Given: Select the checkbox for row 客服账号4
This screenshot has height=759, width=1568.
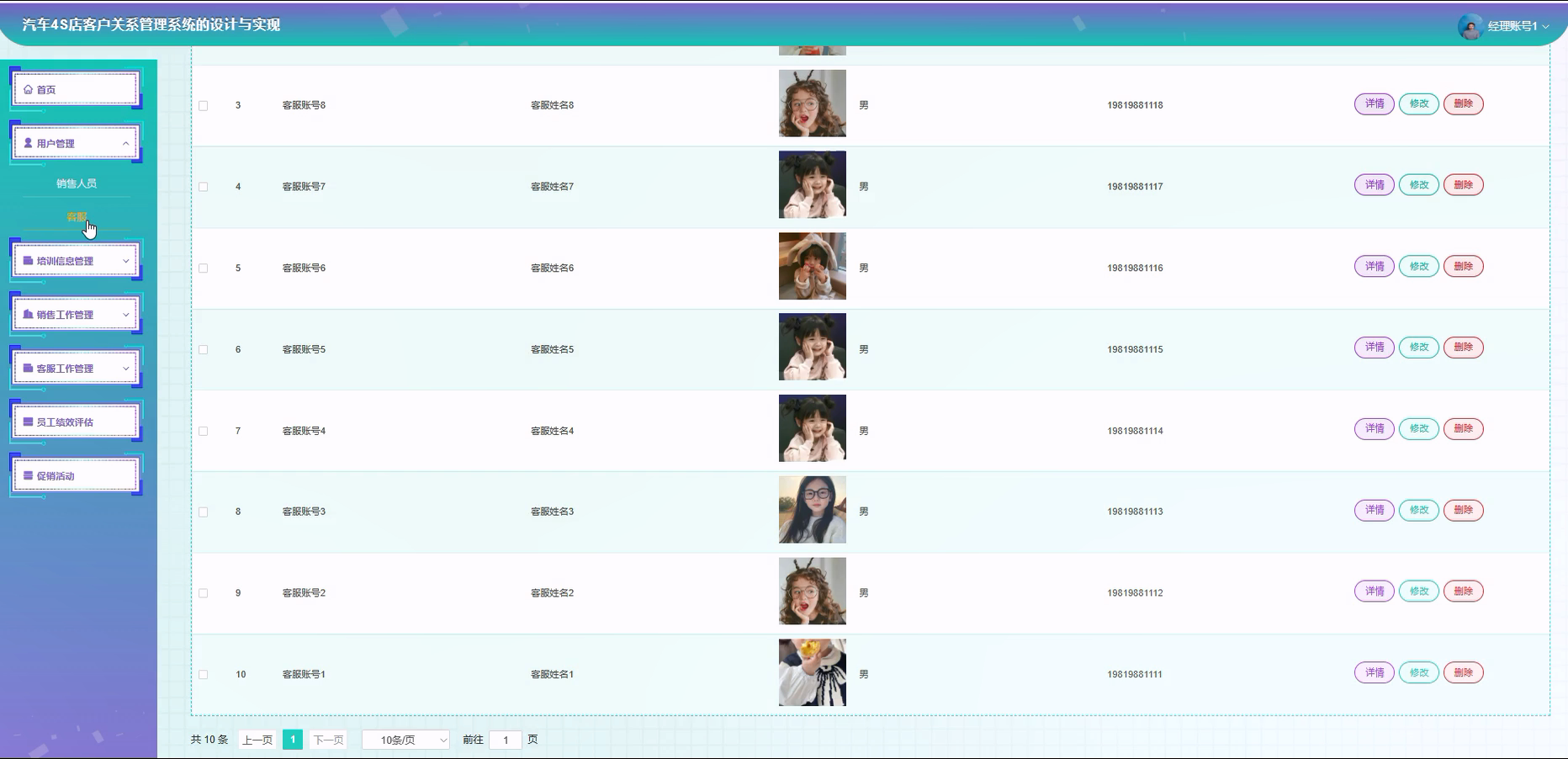Looking at the screenshot, I should (x=204, y=431).
